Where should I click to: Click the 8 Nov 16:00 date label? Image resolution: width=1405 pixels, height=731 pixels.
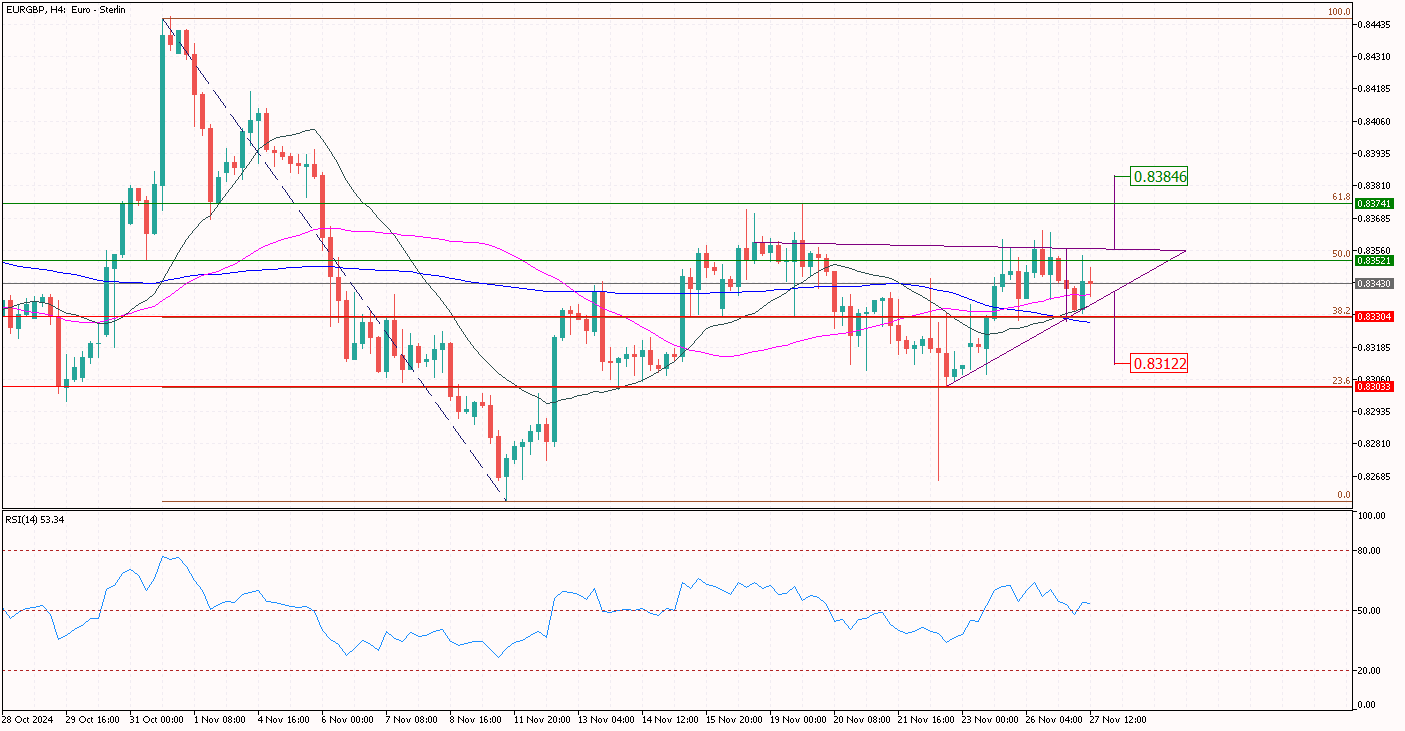(x=478, y=719)
